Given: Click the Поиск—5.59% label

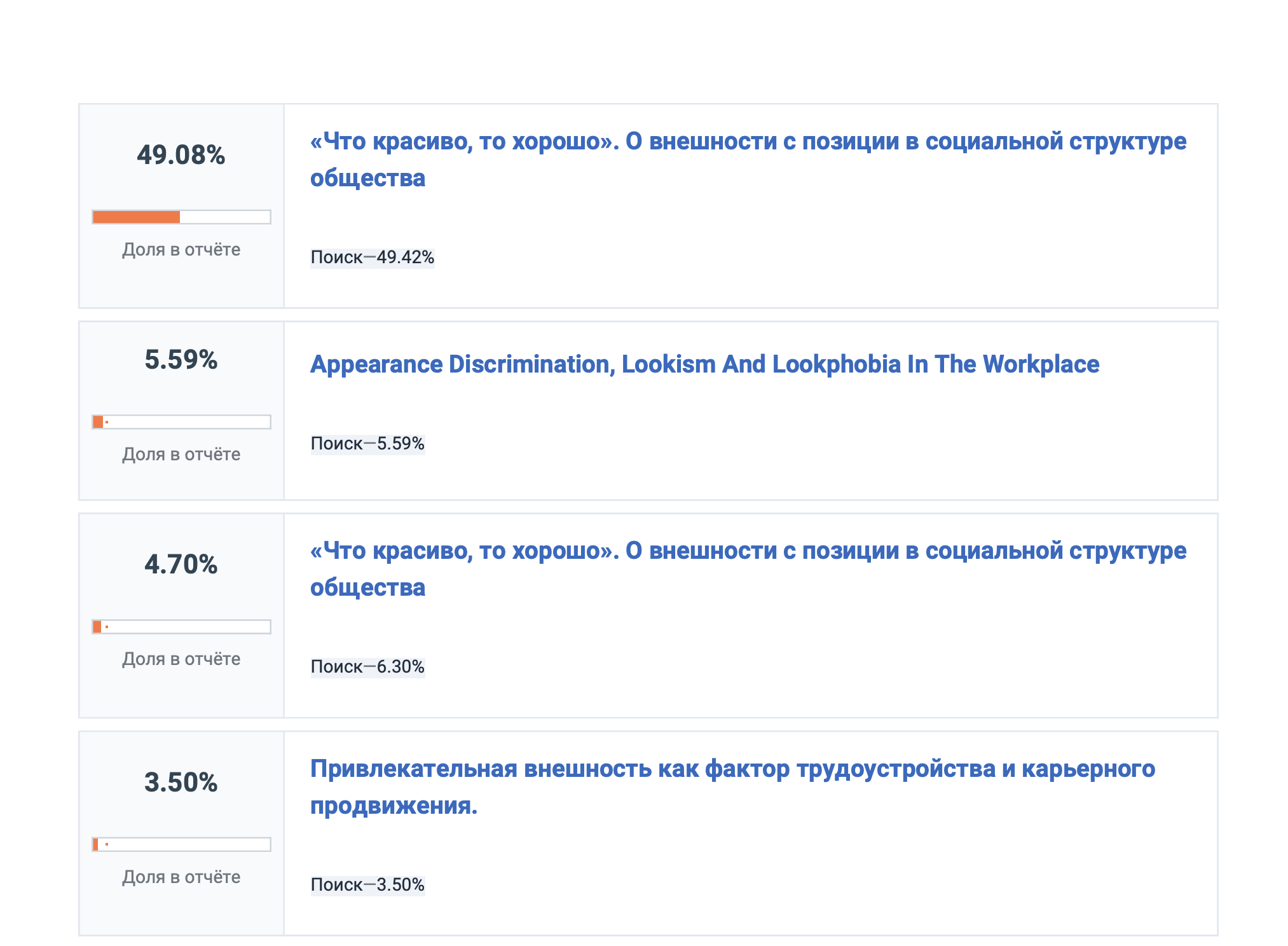Looking at the screenshot, I should click(367, 444).
